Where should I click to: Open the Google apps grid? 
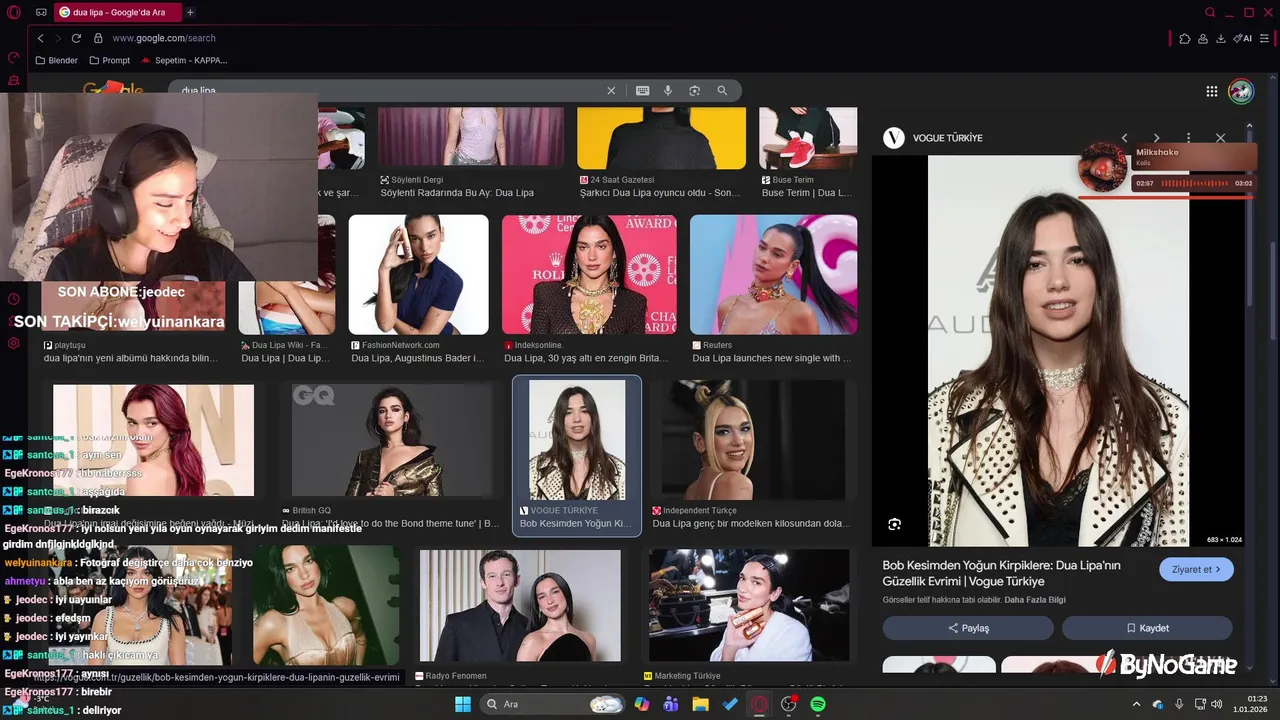(x=1212, y=91)
